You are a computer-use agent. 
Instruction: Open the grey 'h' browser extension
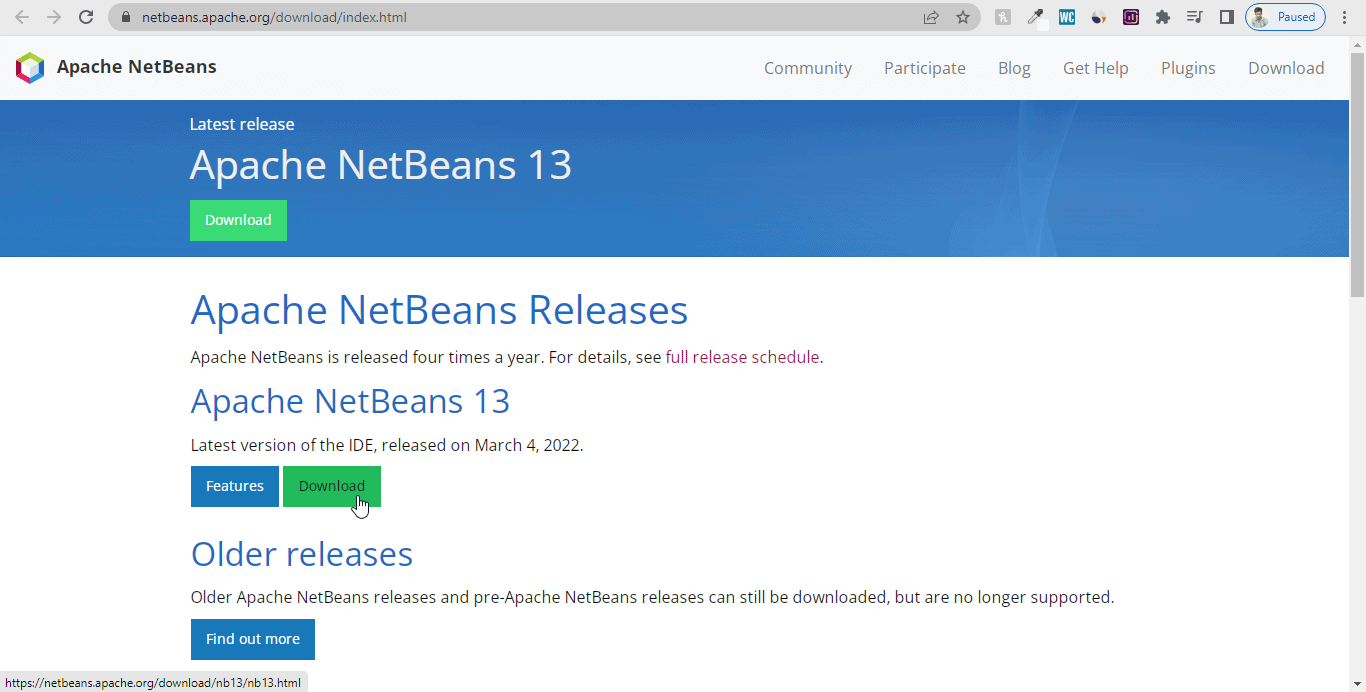tap(1003, 17)
